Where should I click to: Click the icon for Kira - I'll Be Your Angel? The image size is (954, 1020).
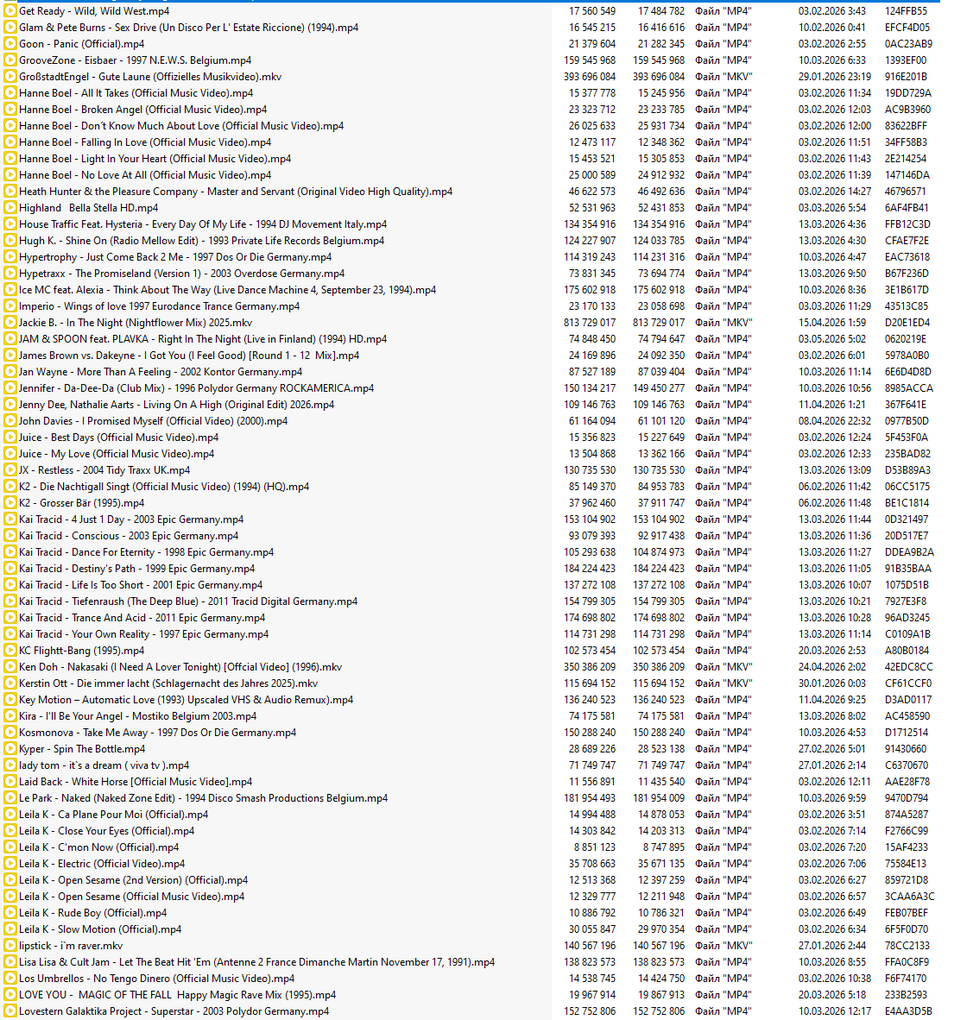tap(10, 716)
